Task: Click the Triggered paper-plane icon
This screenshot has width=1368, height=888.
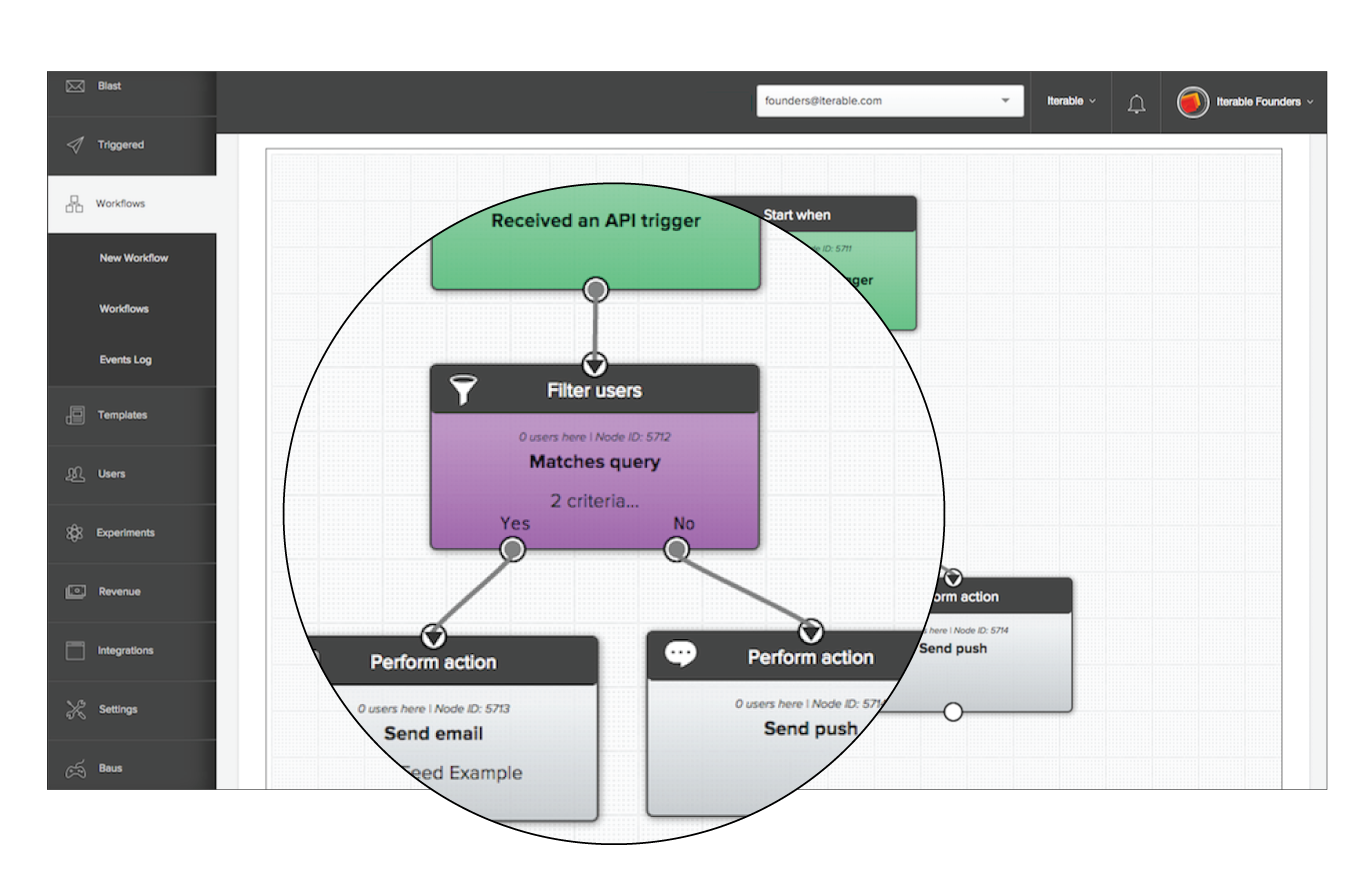Action: [x=75, y=145]
